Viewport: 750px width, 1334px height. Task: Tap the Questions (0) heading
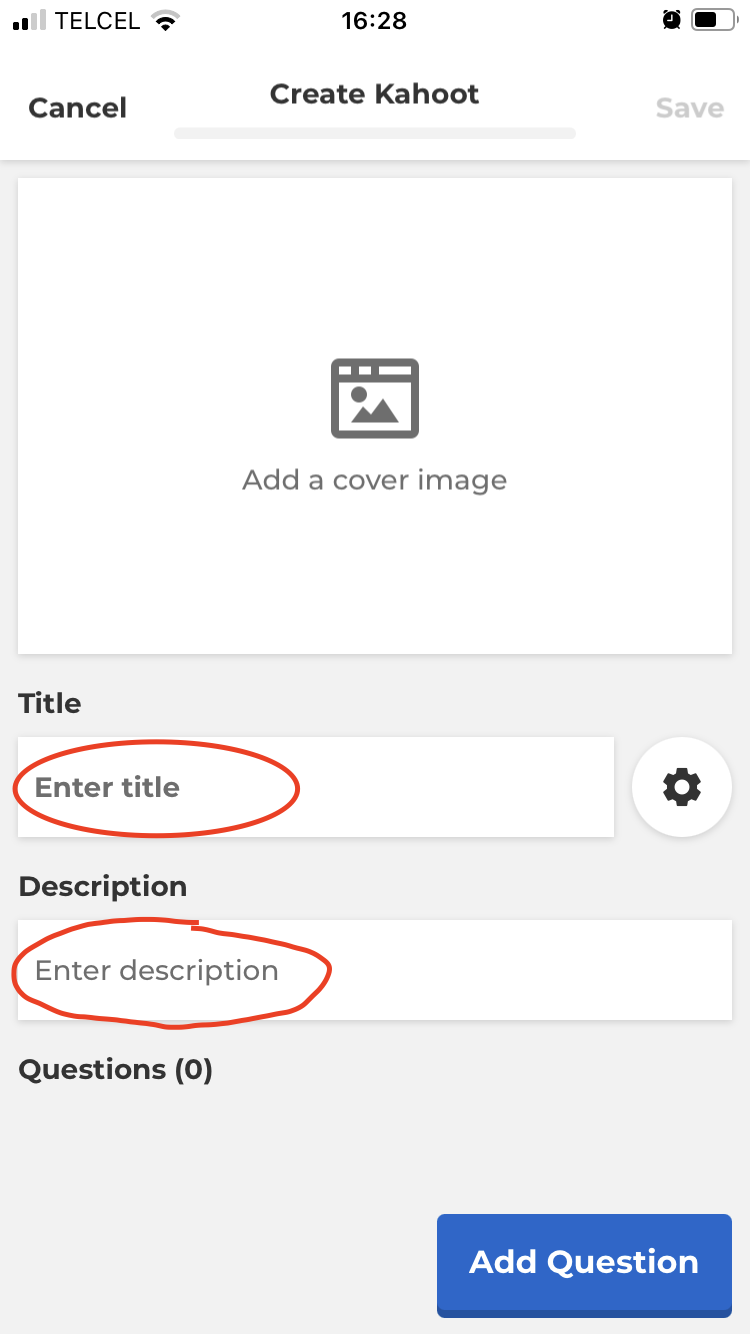point(116,1070)
